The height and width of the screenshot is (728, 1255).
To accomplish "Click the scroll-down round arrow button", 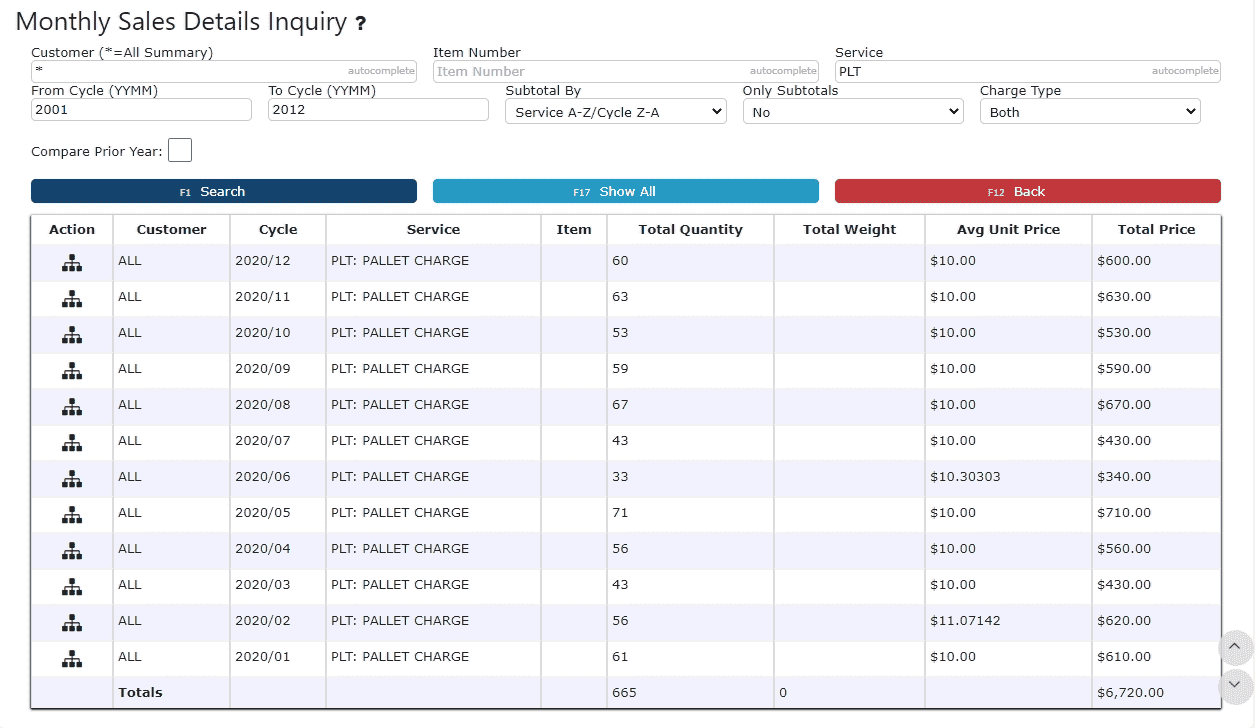I will [x=1234, y=686].
